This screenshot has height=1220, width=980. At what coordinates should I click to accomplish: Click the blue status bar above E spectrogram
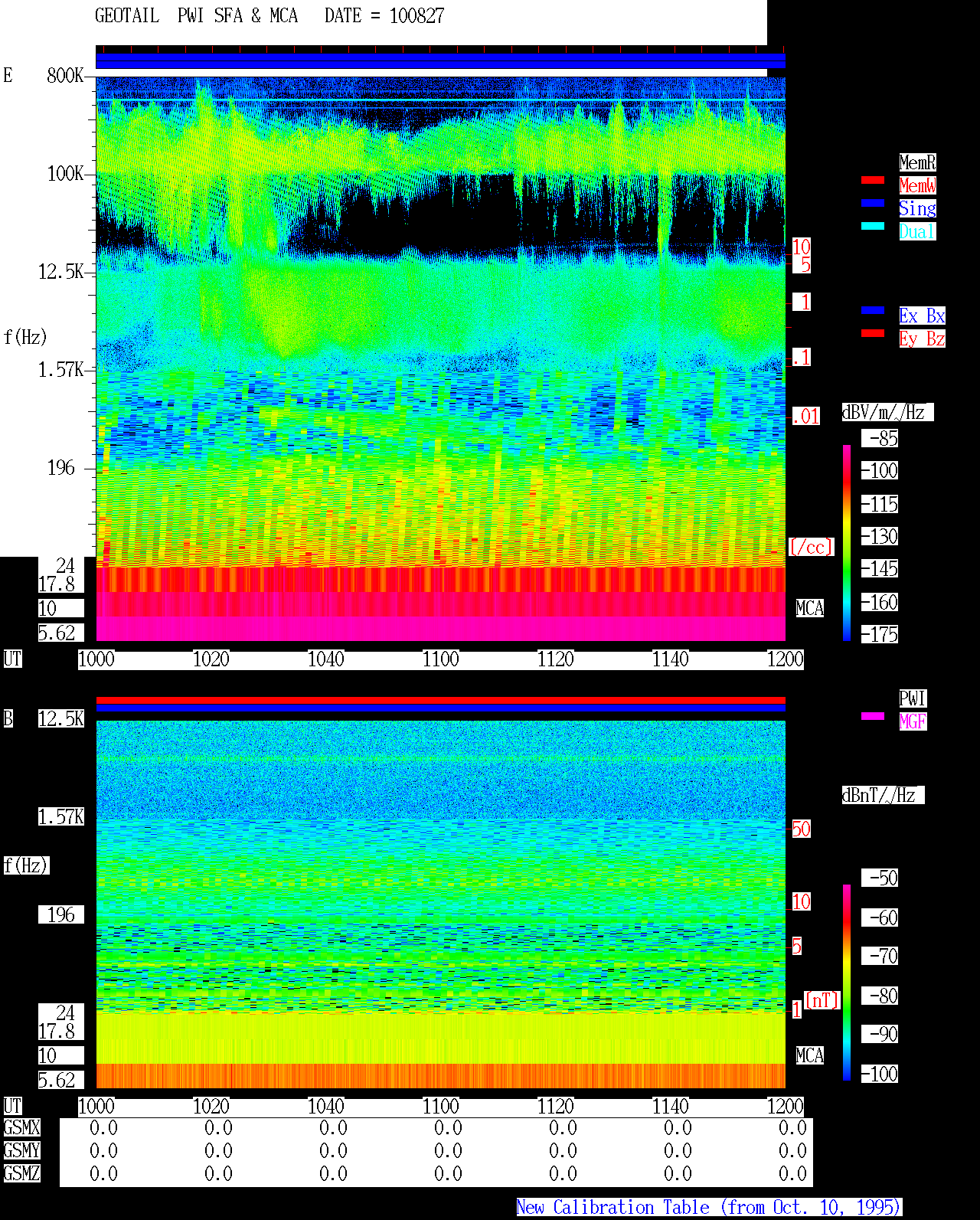[x=440, y=61]
